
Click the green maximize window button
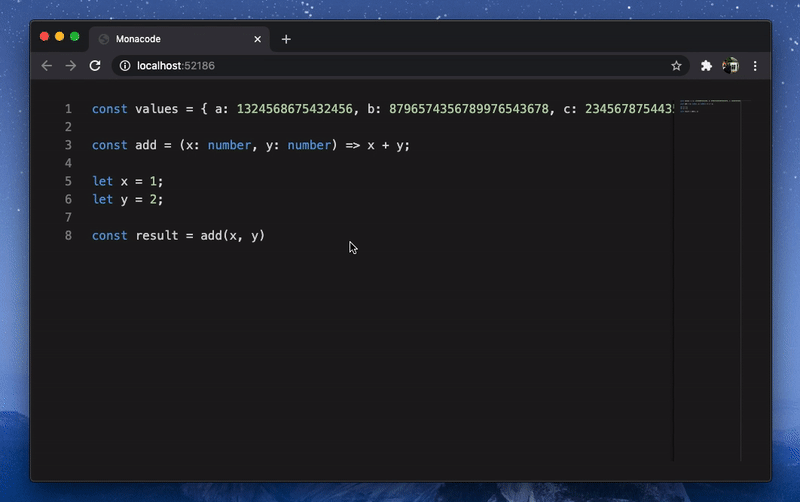point(75,36)
